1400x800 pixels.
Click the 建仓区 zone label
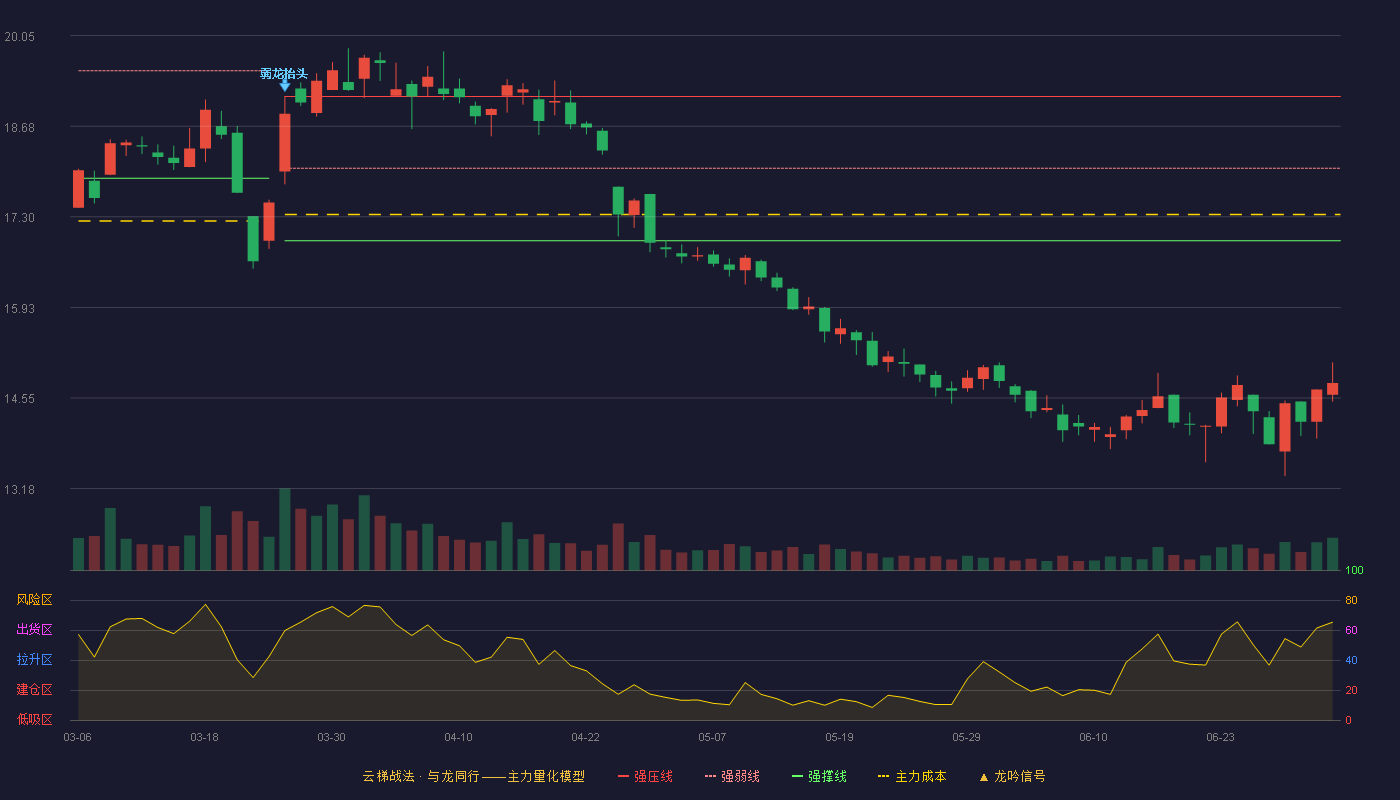pos(34,690)
